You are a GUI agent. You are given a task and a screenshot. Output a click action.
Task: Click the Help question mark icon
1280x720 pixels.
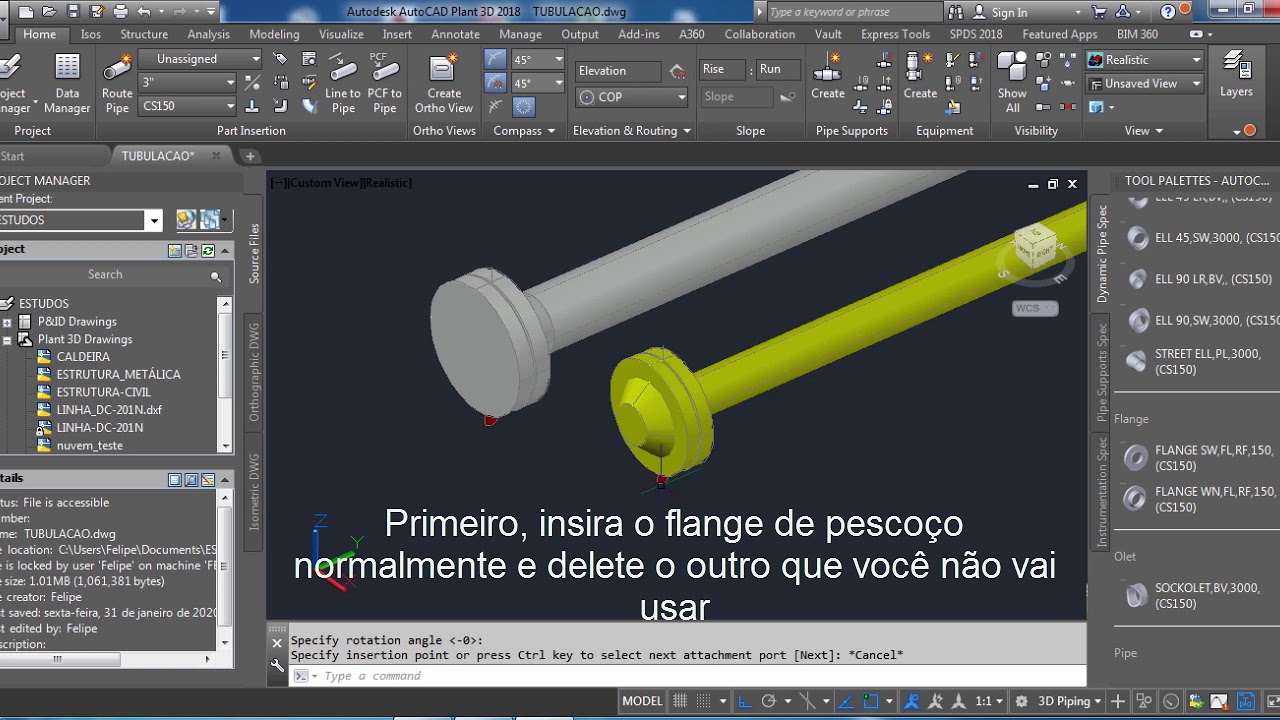[1168, 12]
